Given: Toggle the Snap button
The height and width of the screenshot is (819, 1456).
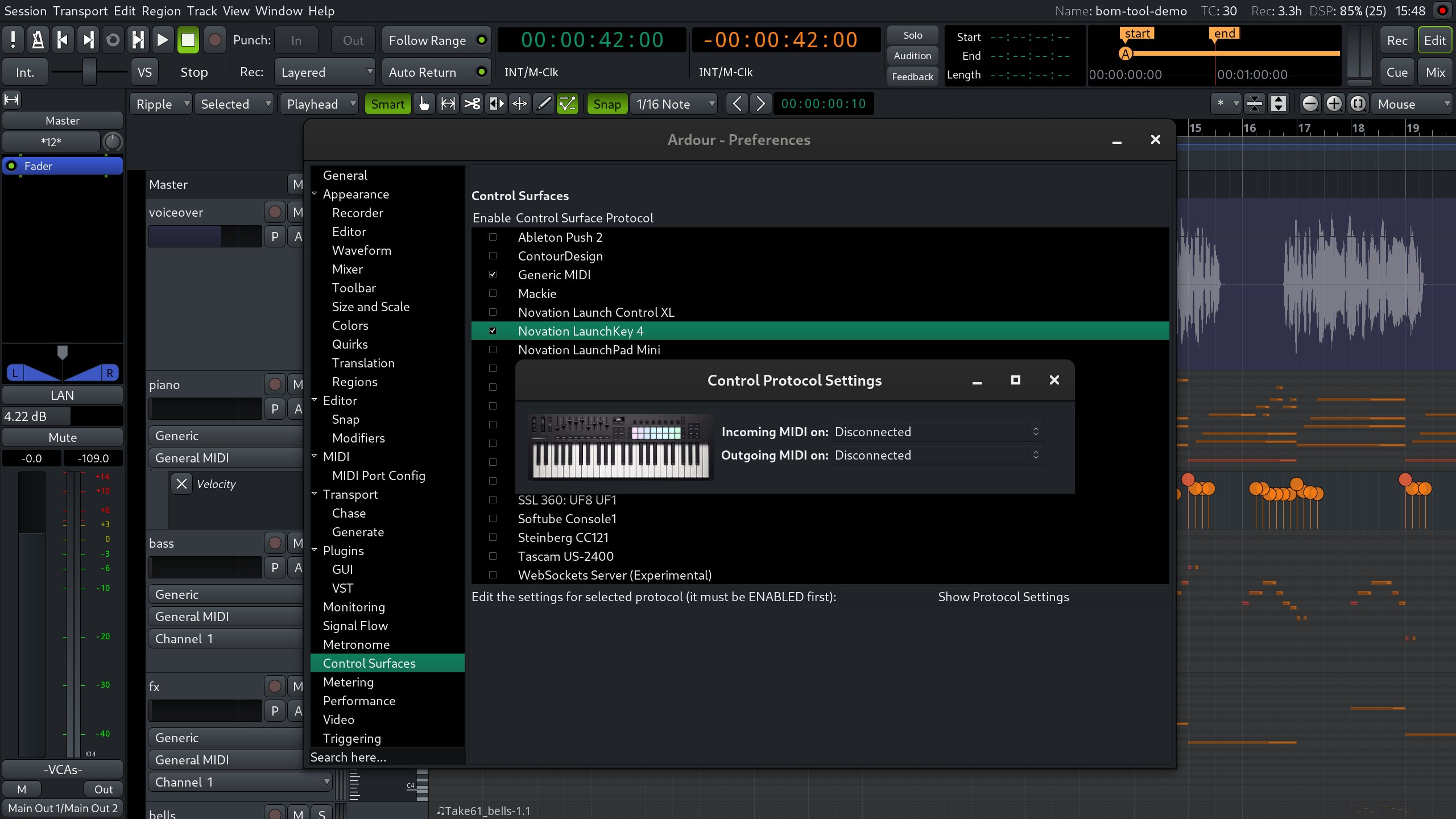Looking at the screenshot, I should (x=607, y=104).
